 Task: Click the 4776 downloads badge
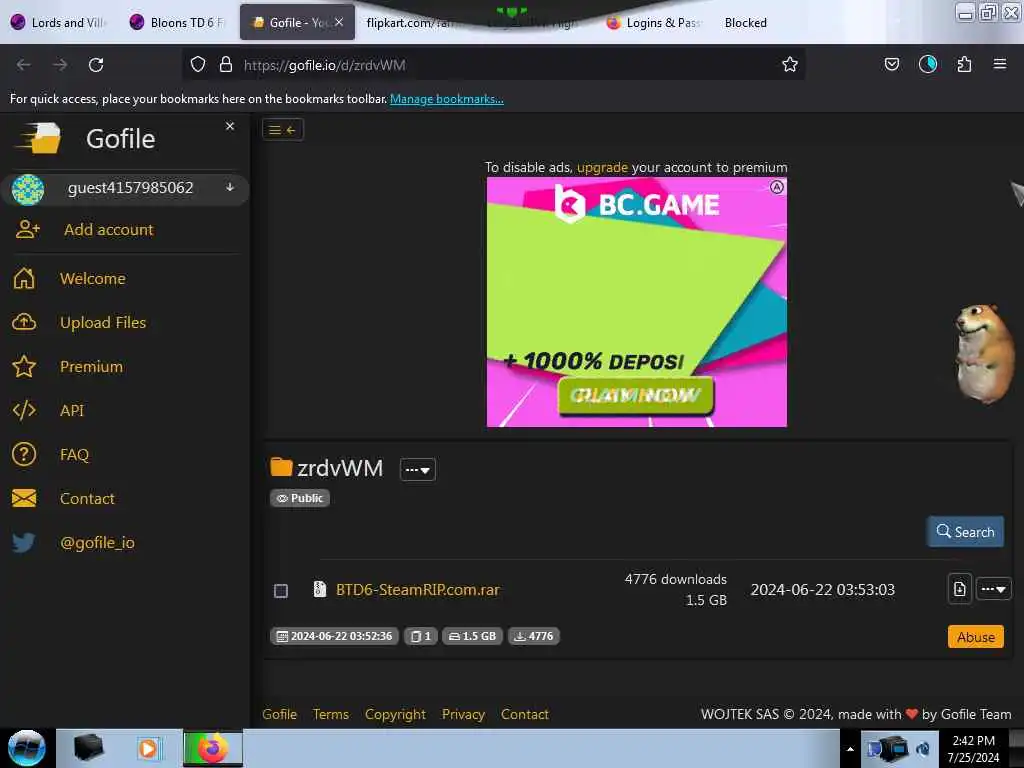534,636
